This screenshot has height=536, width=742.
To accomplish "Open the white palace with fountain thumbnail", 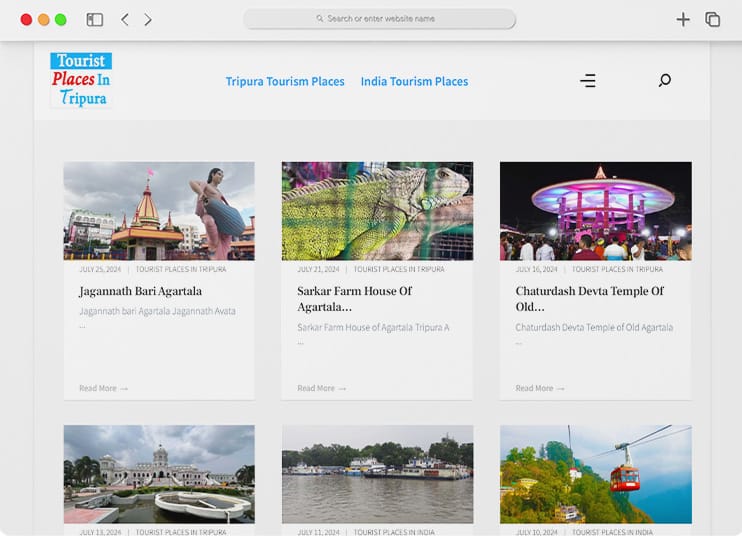I will point(159,474).
